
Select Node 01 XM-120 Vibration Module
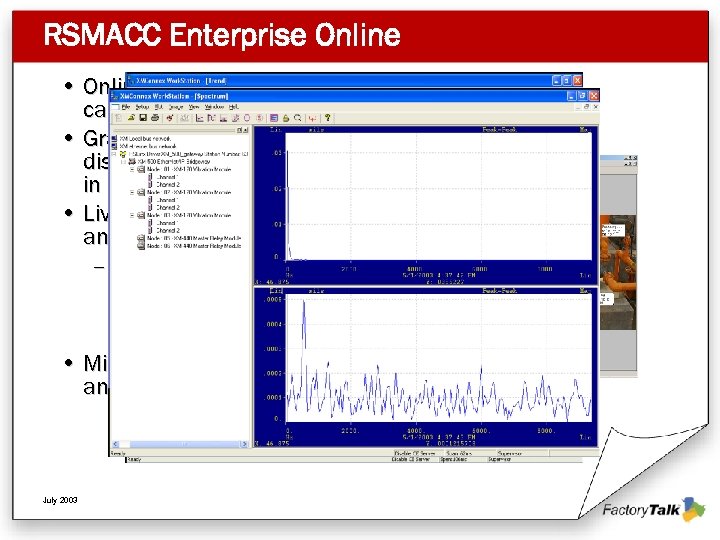click(189, 169)
